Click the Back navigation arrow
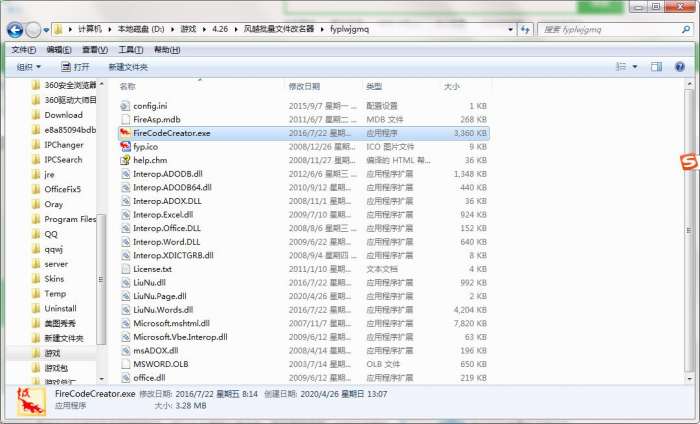This screenshot has width=700, height=424. coord(15,30)
